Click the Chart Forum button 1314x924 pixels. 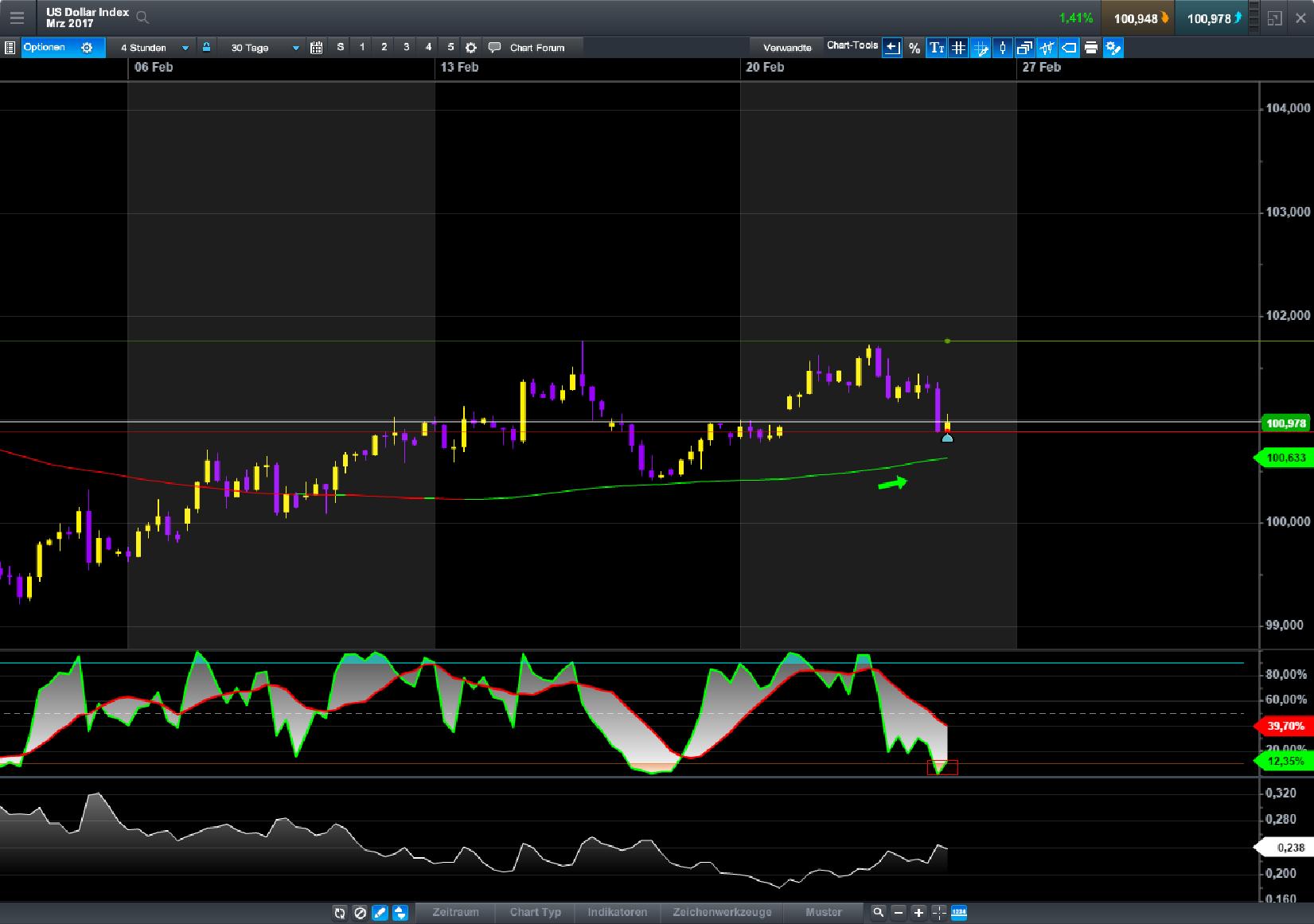[x=529, y=47]
